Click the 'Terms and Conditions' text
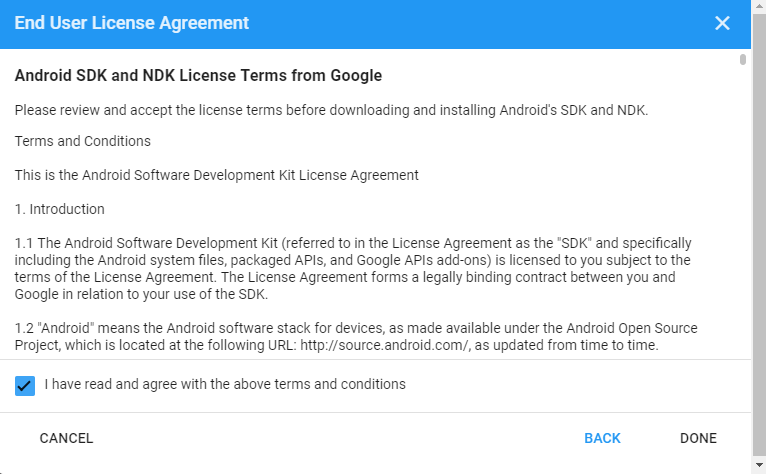 point(83,141)
